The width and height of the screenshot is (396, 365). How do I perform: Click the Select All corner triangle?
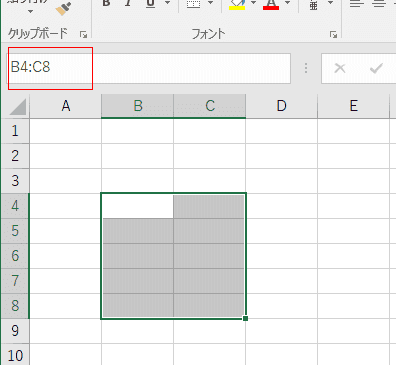(x=17, y=107)
